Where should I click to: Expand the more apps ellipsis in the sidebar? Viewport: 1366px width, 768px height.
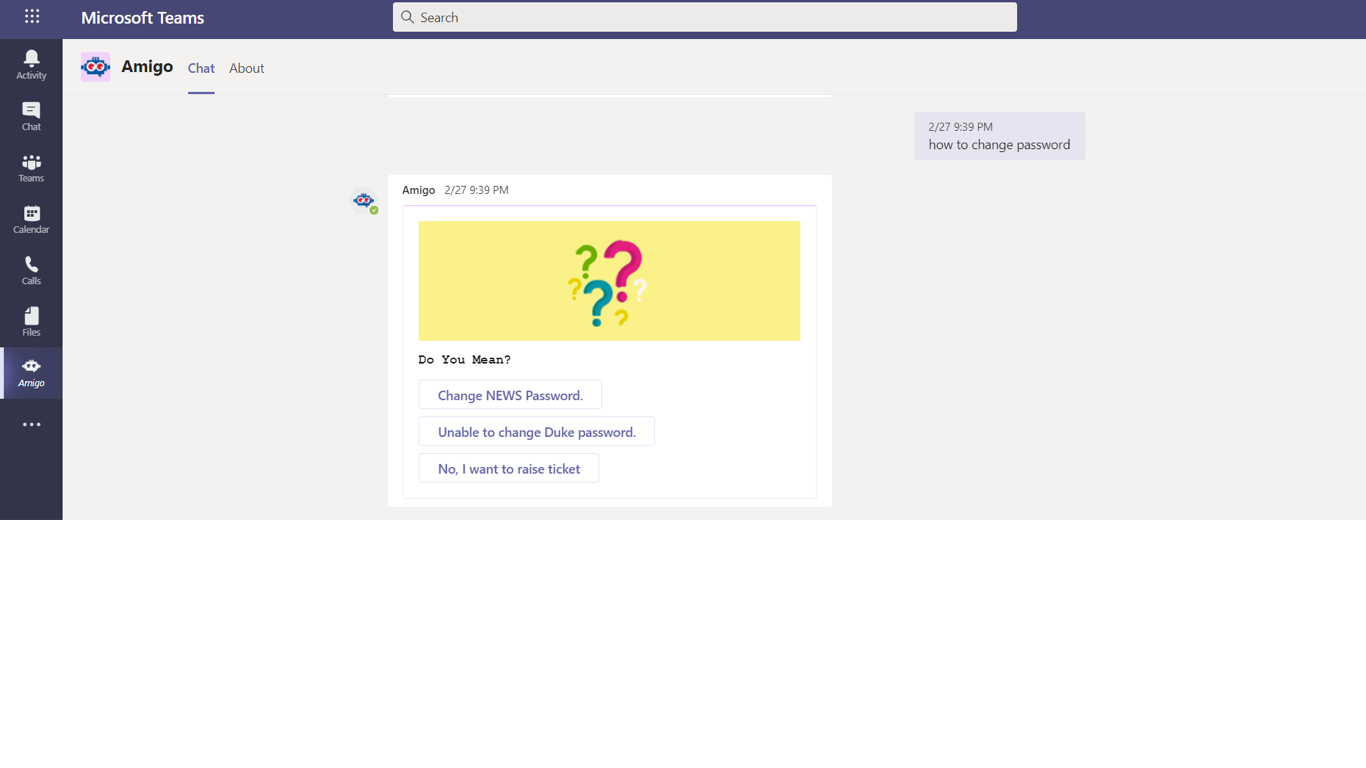31,424
